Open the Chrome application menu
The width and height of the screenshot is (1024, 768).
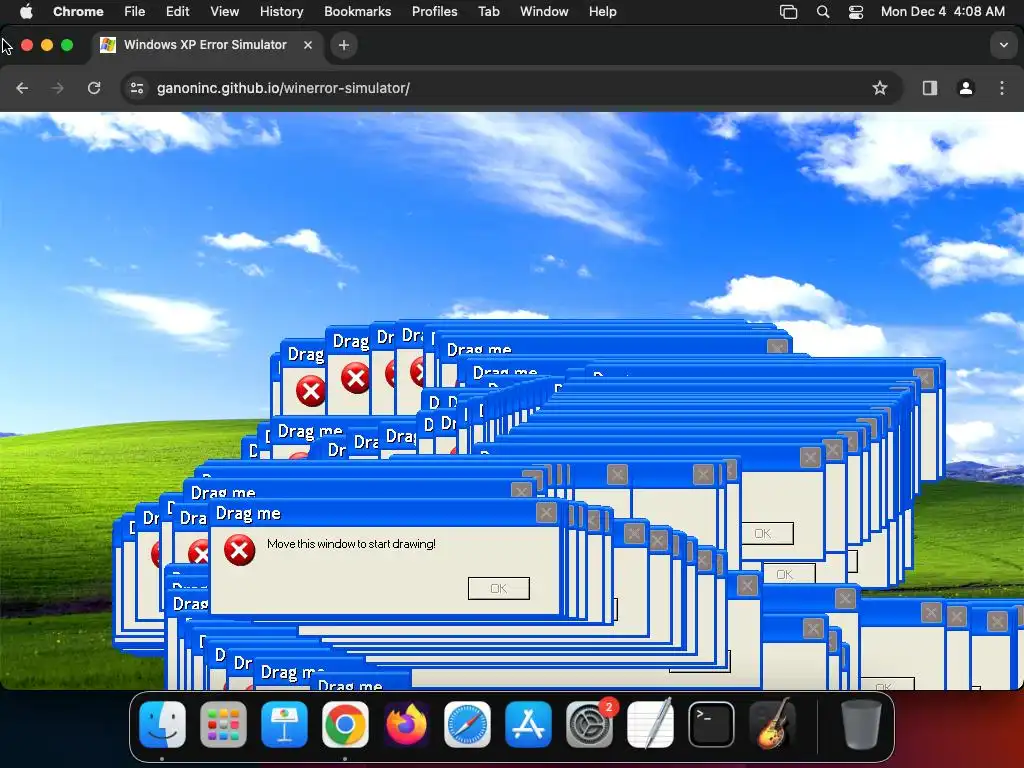click(x=78, y=12)
